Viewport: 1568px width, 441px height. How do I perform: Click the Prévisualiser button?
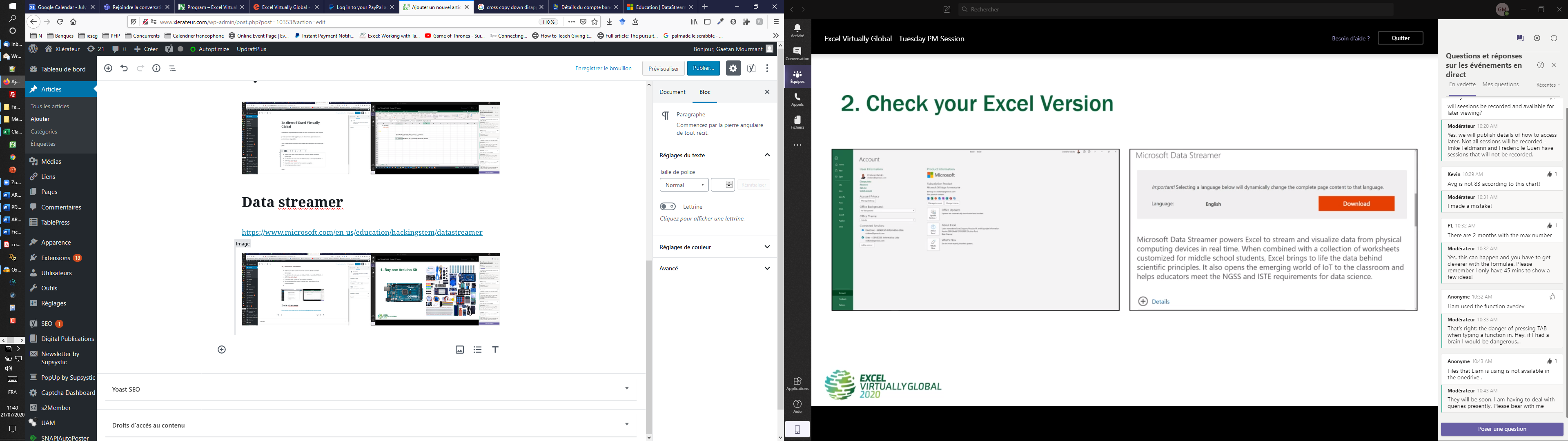[x=664, y=68]
